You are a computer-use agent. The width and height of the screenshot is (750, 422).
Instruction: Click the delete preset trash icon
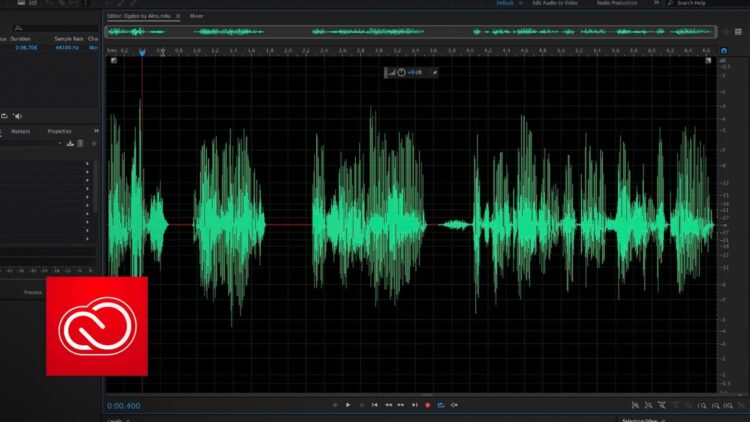click(x=80, y=143)
